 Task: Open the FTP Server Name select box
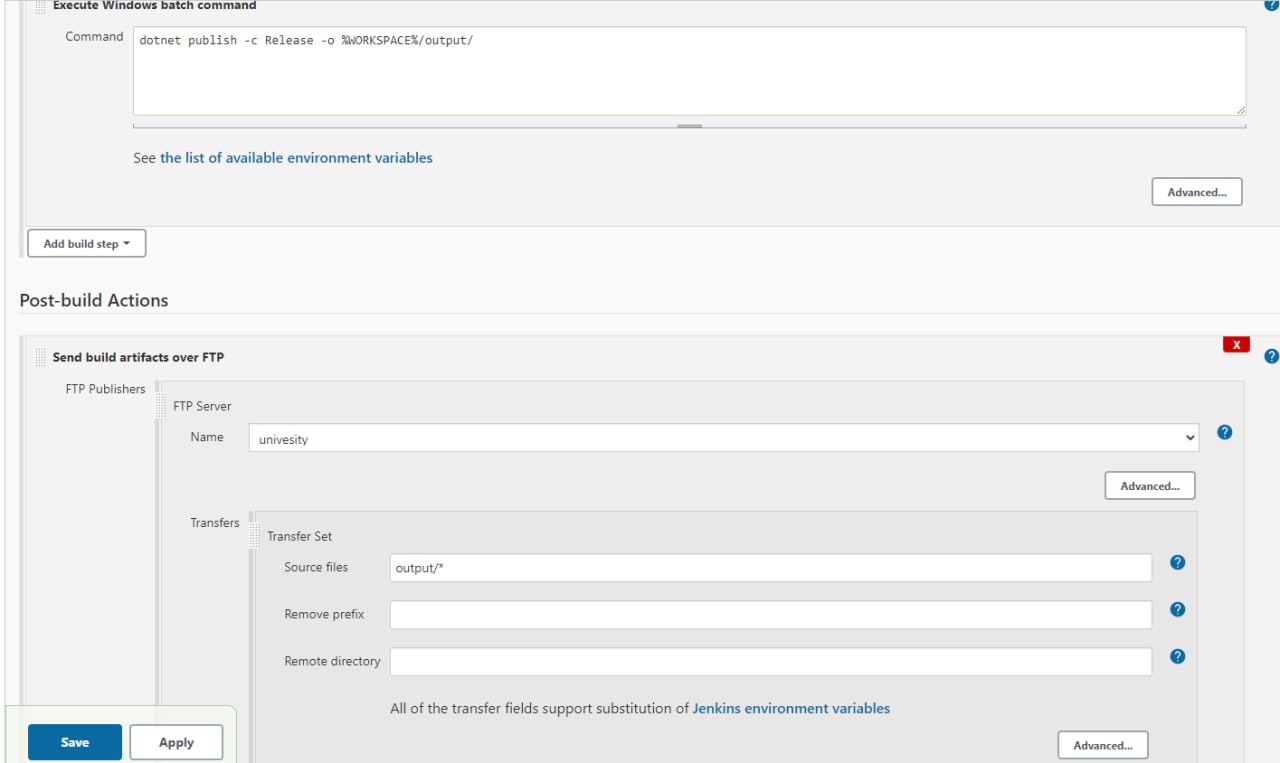(724, 438)
